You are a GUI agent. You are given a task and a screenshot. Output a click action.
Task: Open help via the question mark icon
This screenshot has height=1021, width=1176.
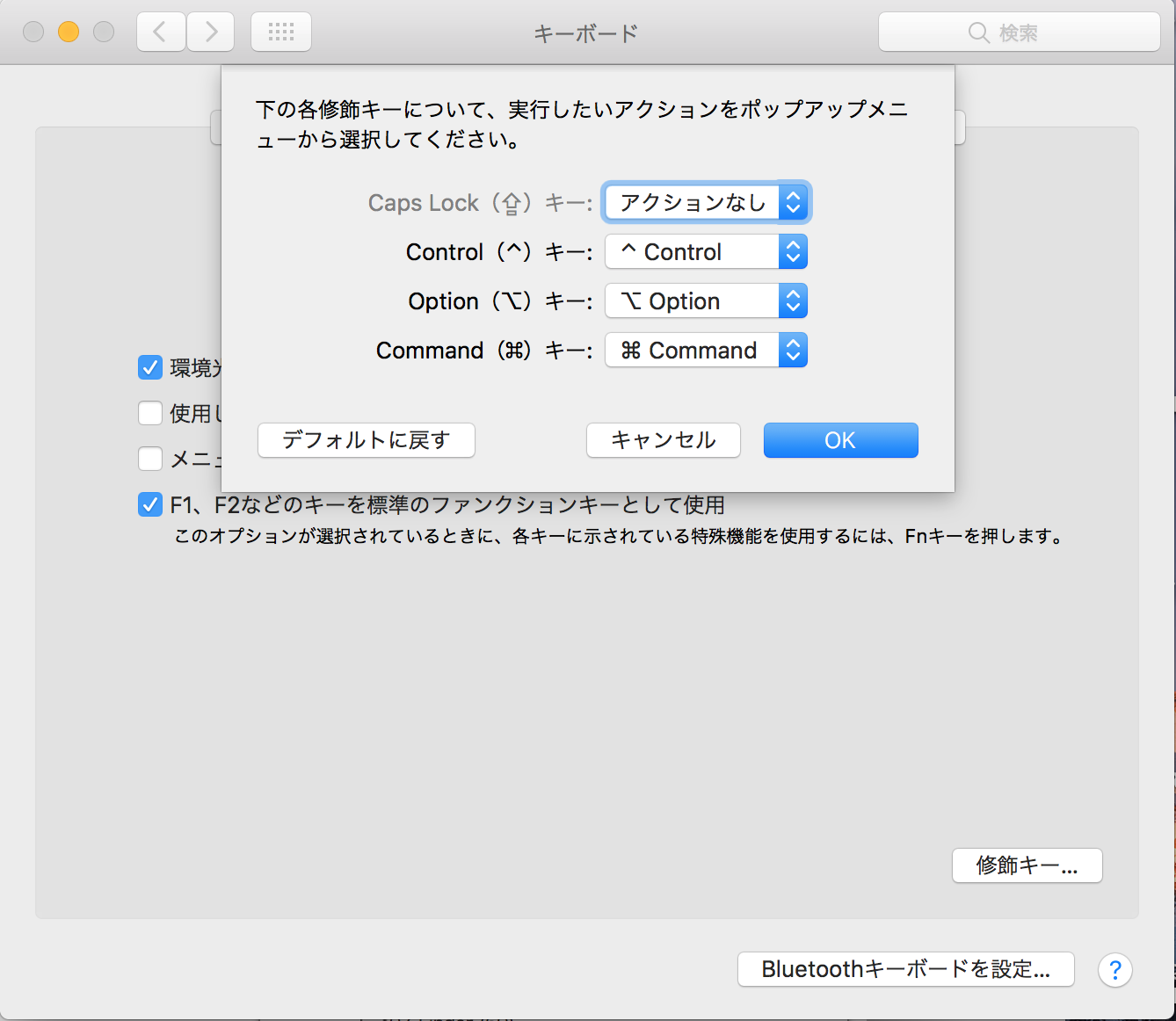click(1114, 970)
